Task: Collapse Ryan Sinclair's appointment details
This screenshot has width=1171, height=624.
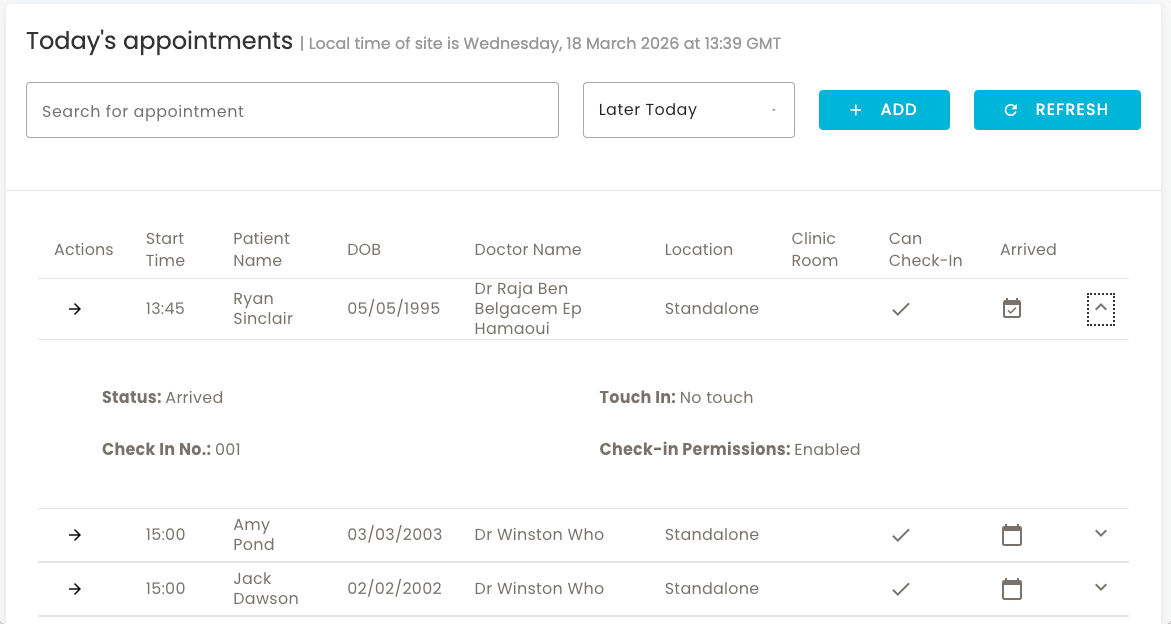Action: (1100, 309)
